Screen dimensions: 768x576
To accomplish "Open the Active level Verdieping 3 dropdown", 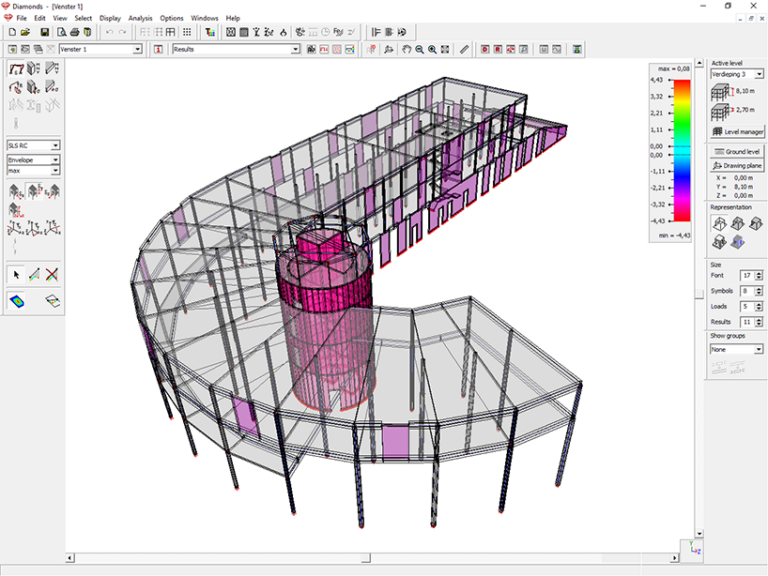I will (758, 74).
